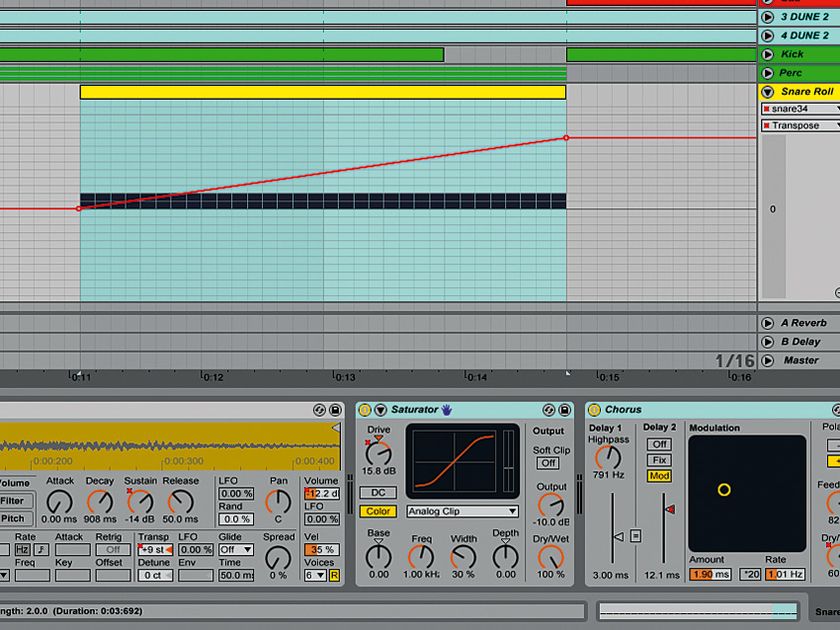Set Chorus Delay 2 to Off

click(x=659, y=444)
